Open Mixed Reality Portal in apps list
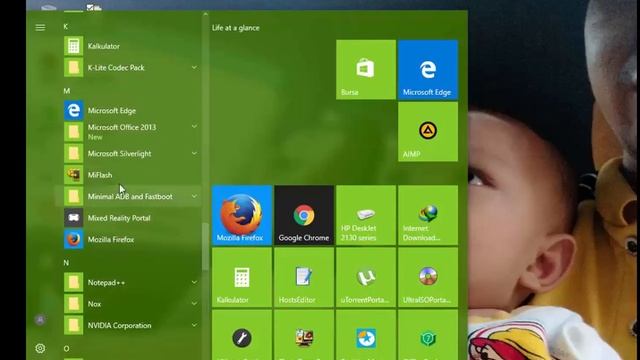Viewport: 640px width, 360px height. click(128, 218)
